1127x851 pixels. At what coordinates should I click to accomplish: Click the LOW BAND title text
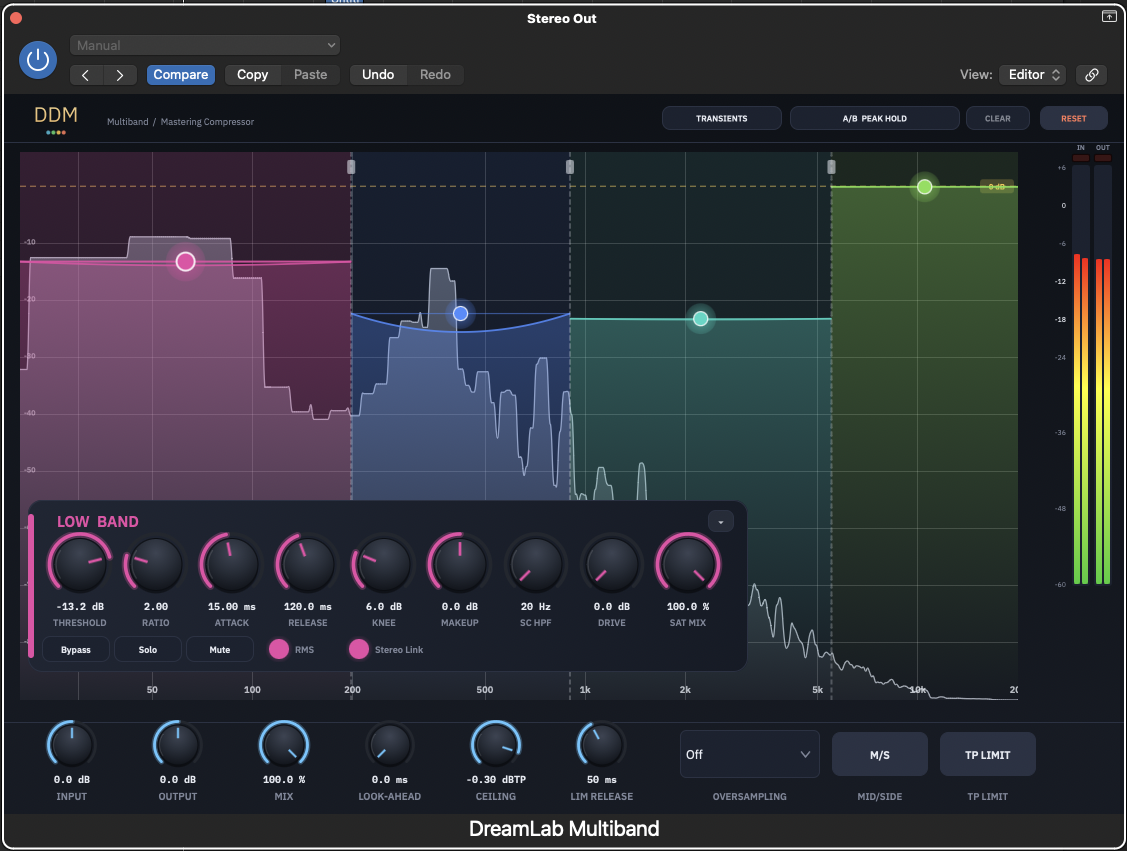coord(98,522)
